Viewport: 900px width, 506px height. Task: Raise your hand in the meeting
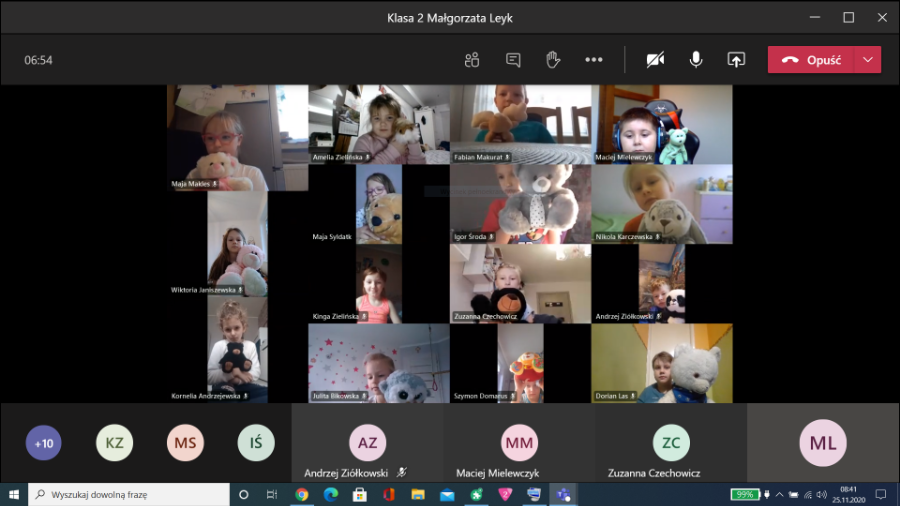coord(553,60)
